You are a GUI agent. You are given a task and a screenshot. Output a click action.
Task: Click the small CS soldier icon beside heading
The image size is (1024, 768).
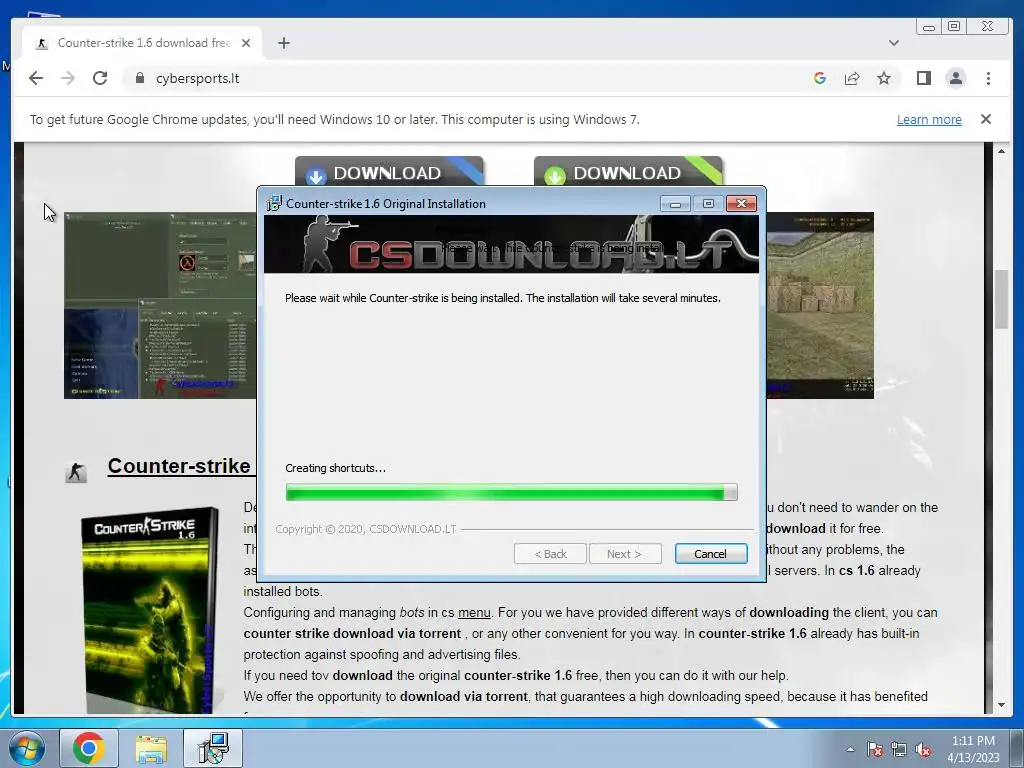point(76,472)
